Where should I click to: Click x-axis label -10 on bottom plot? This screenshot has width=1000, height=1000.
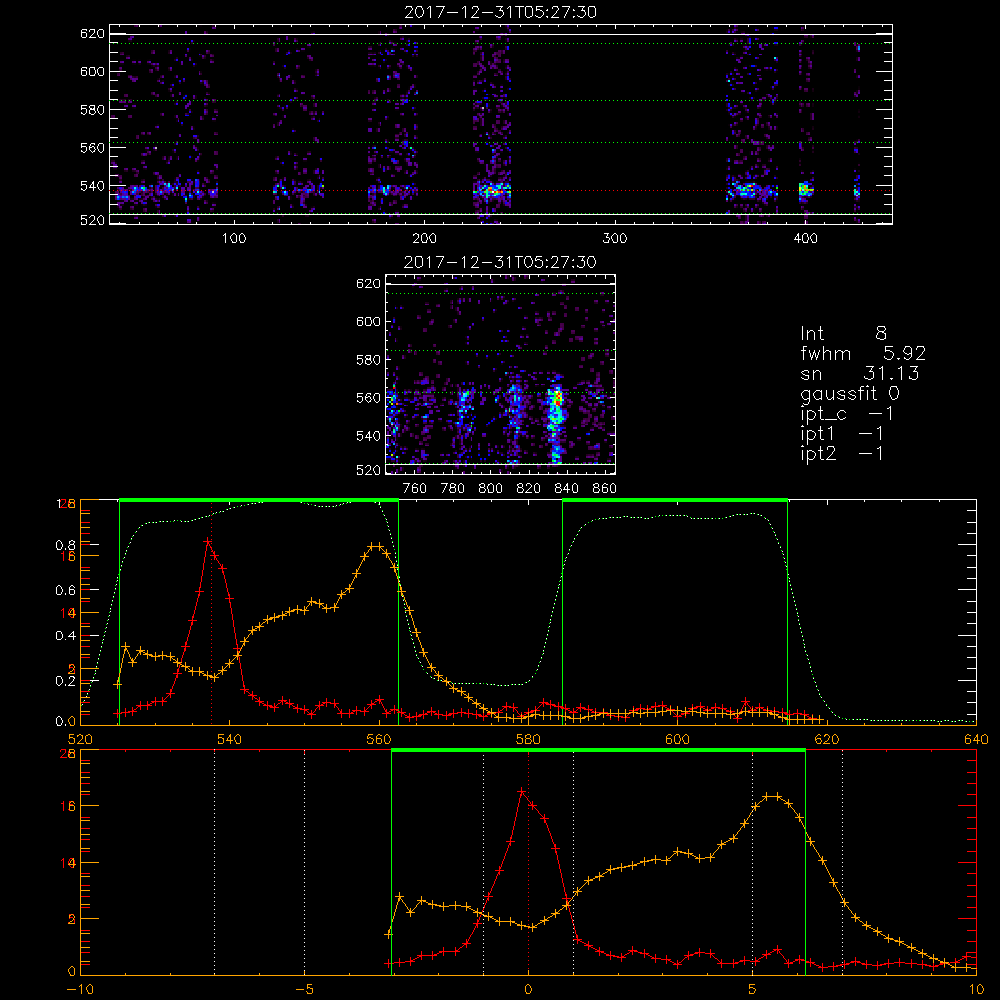tap(80, 990)
